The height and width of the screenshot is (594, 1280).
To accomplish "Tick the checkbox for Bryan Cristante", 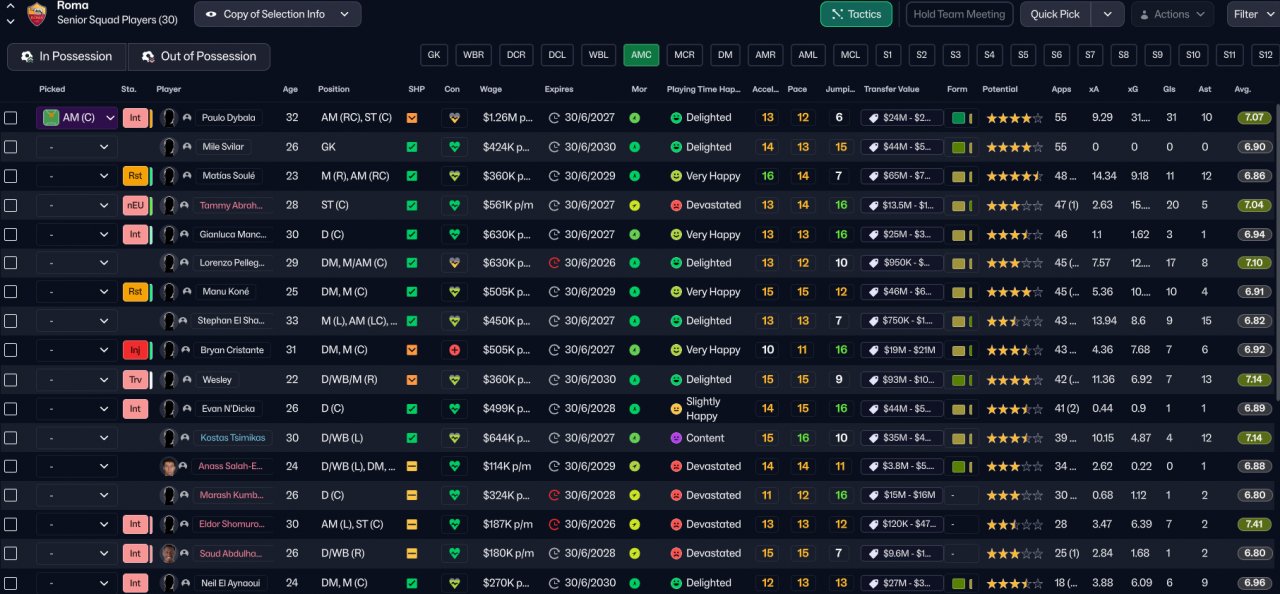I will 10,350.
